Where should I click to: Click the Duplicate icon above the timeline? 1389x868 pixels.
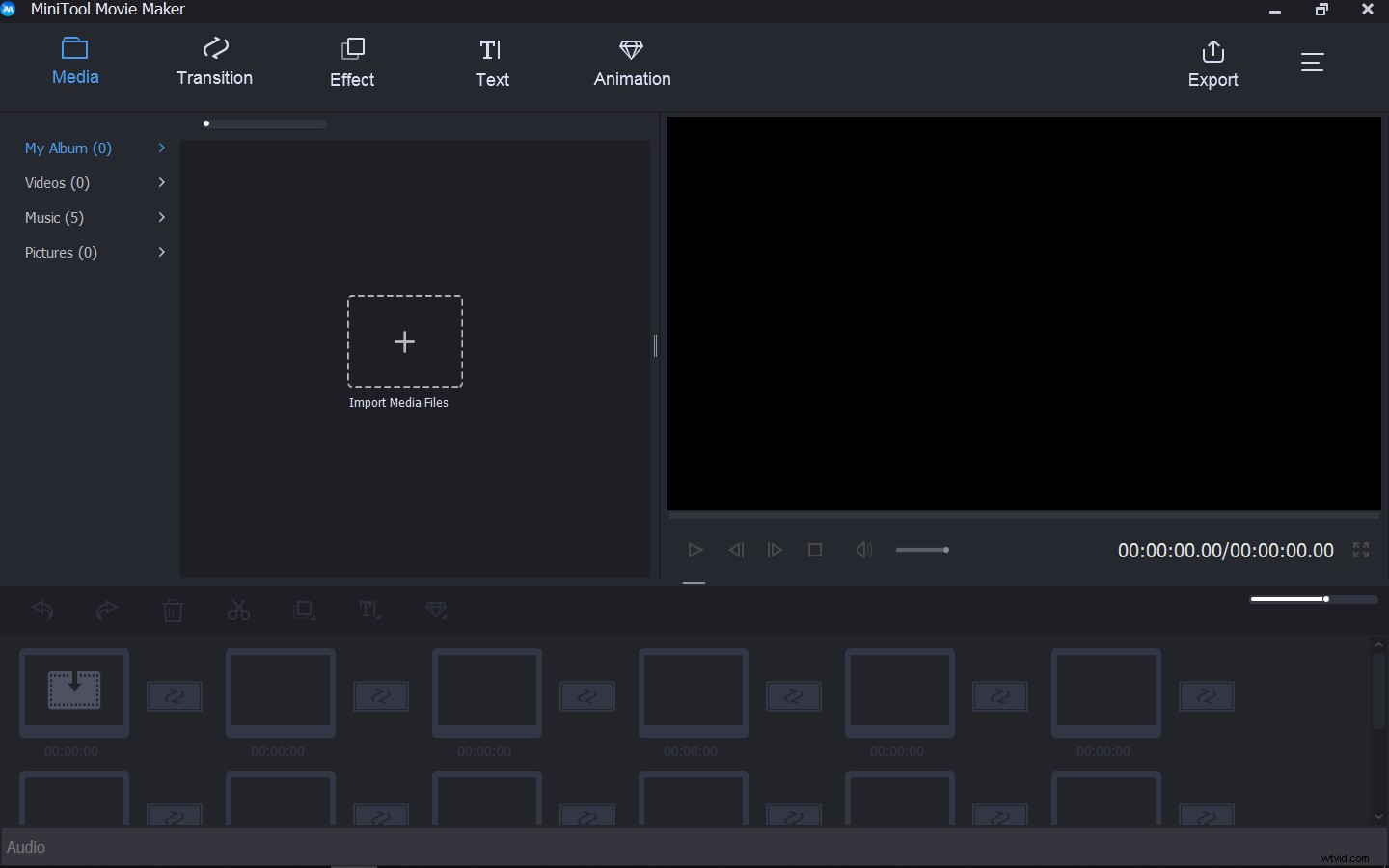pyautogui.click(x=304, y=611)
